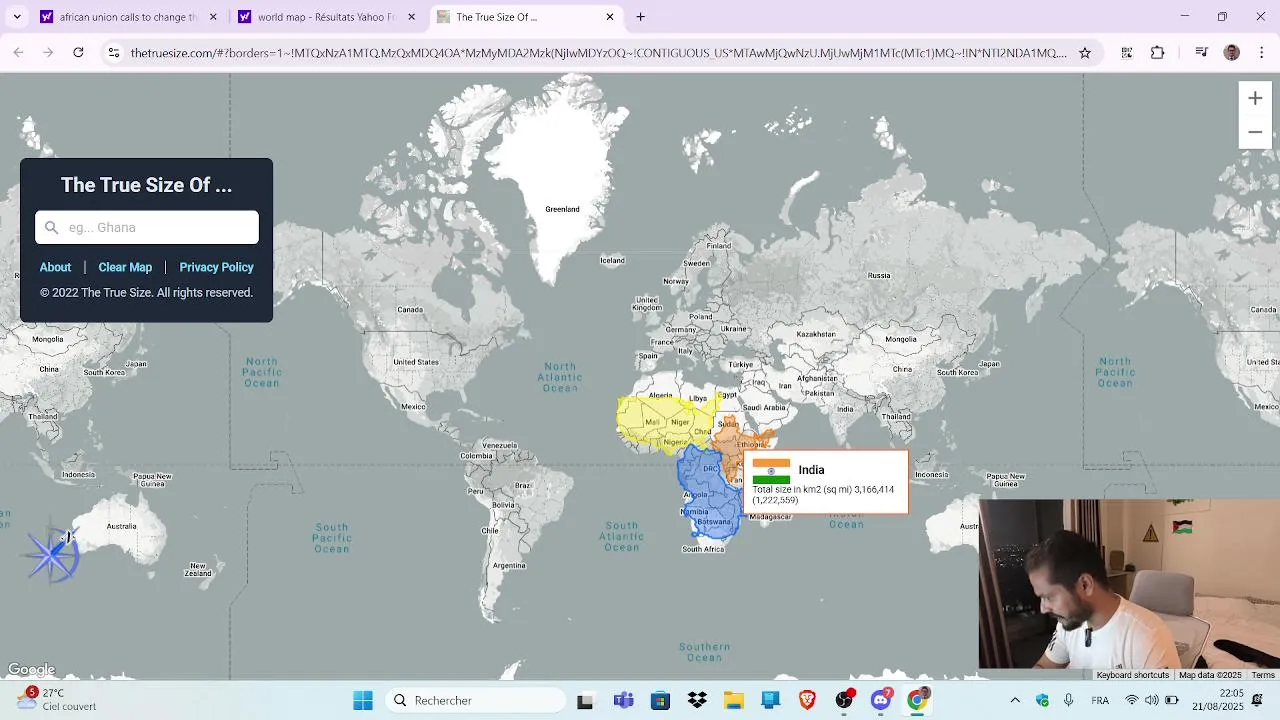Click the South Africa label on the map
Screen dimensions: 1280x720
click(703, 549)
